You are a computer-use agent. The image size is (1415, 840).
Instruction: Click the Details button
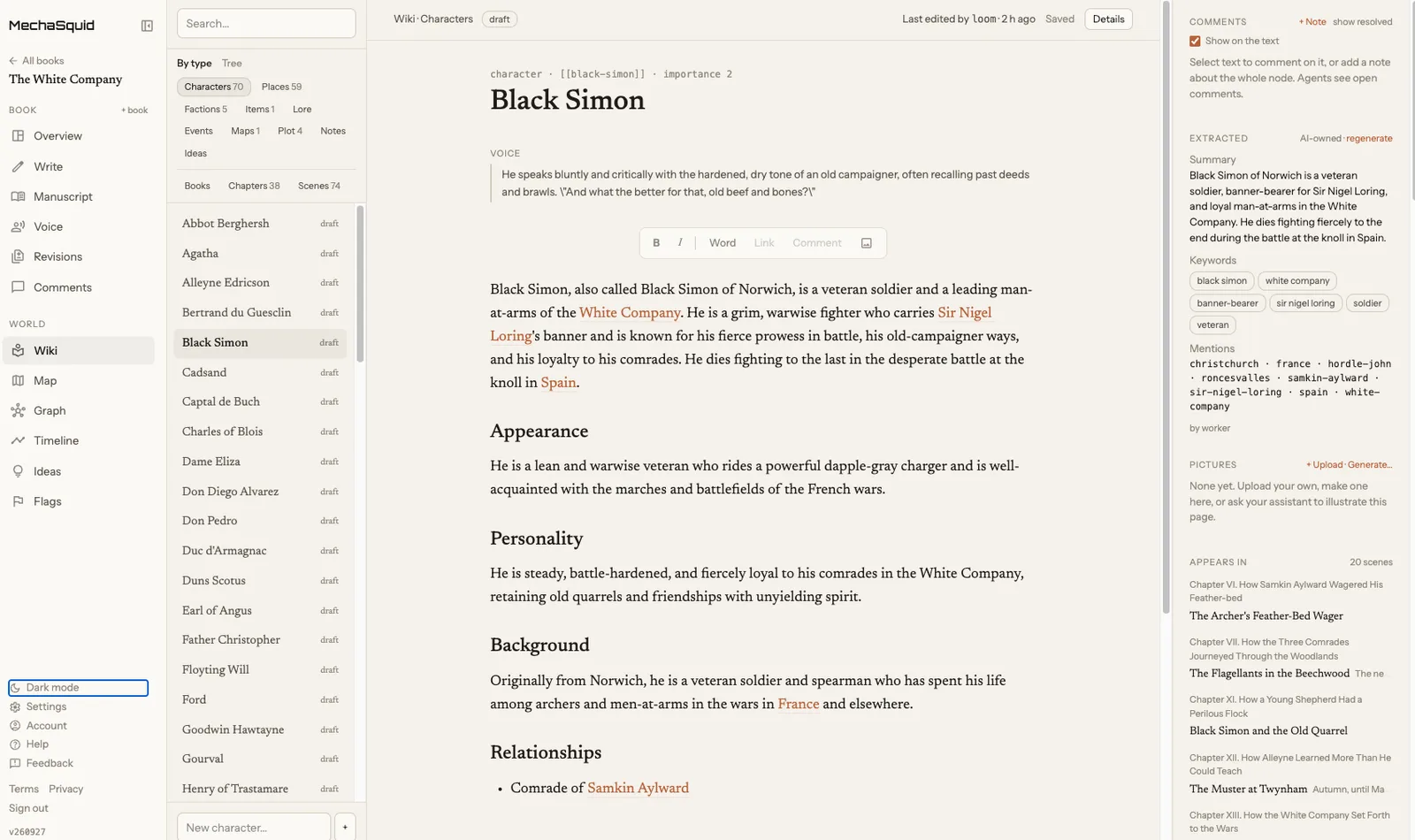[x=1108, y=19]
